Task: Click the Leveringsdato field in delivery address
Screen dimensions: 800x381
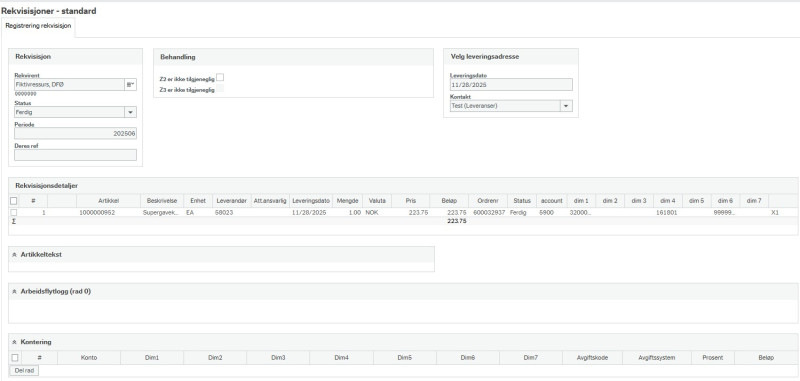Action: pyautogui.click(x=511, y=85)
